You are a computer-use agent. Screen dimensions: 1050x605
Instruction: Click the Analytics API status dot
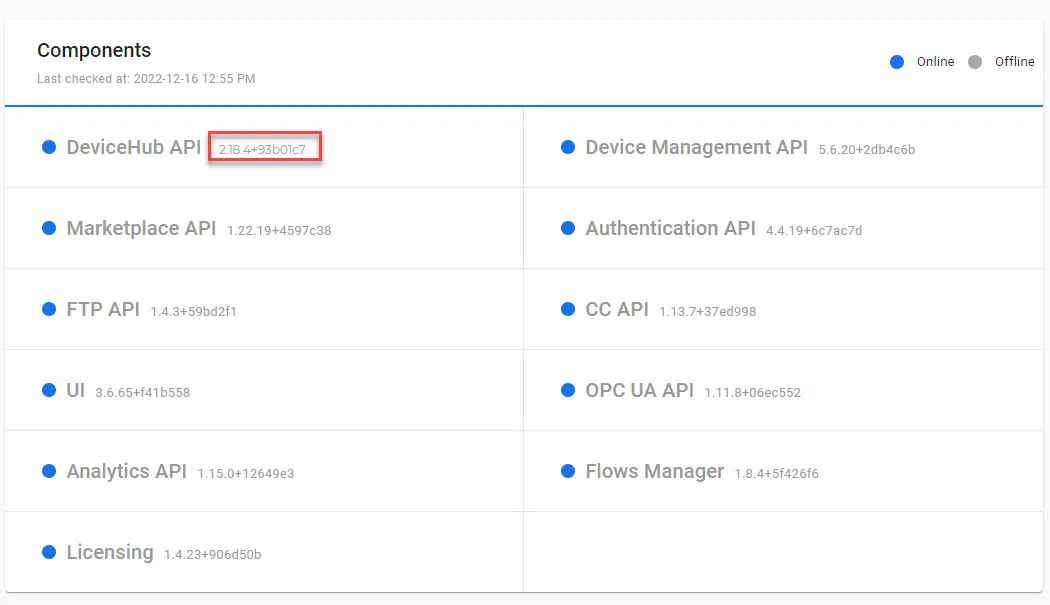49,471
